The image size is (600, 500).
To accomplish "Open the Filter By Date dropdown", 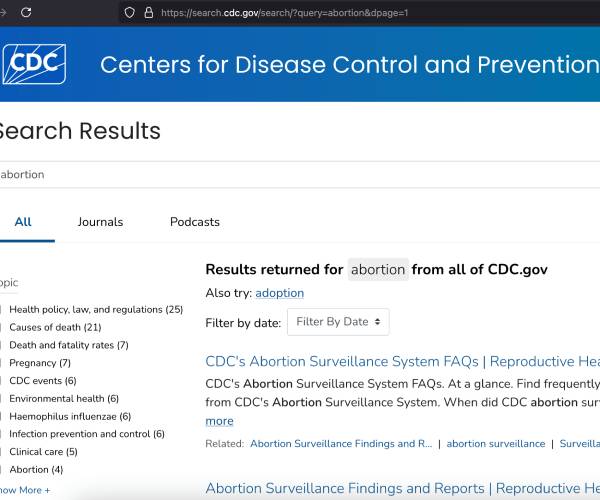I will [x=338, y=322].
